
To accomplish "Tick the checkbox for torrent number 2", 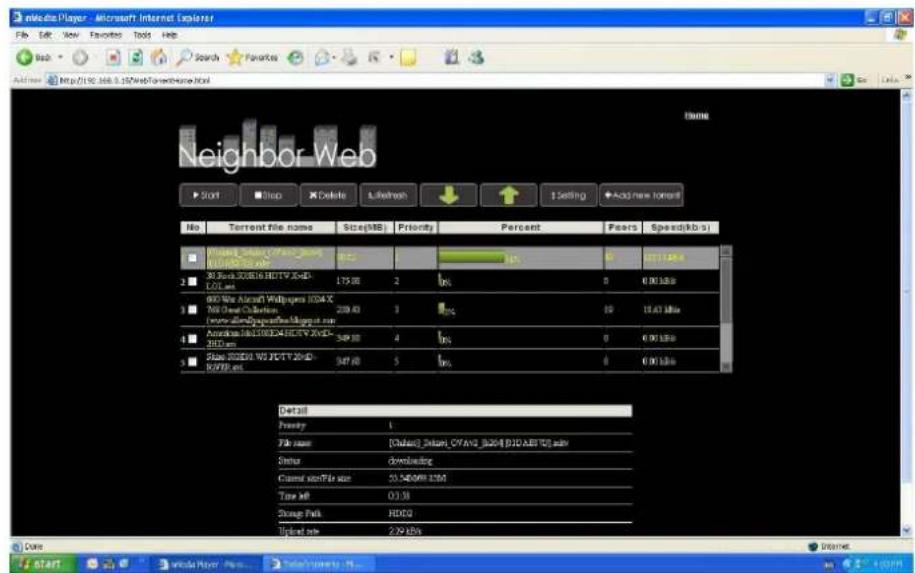I will (x=192, y=281).
